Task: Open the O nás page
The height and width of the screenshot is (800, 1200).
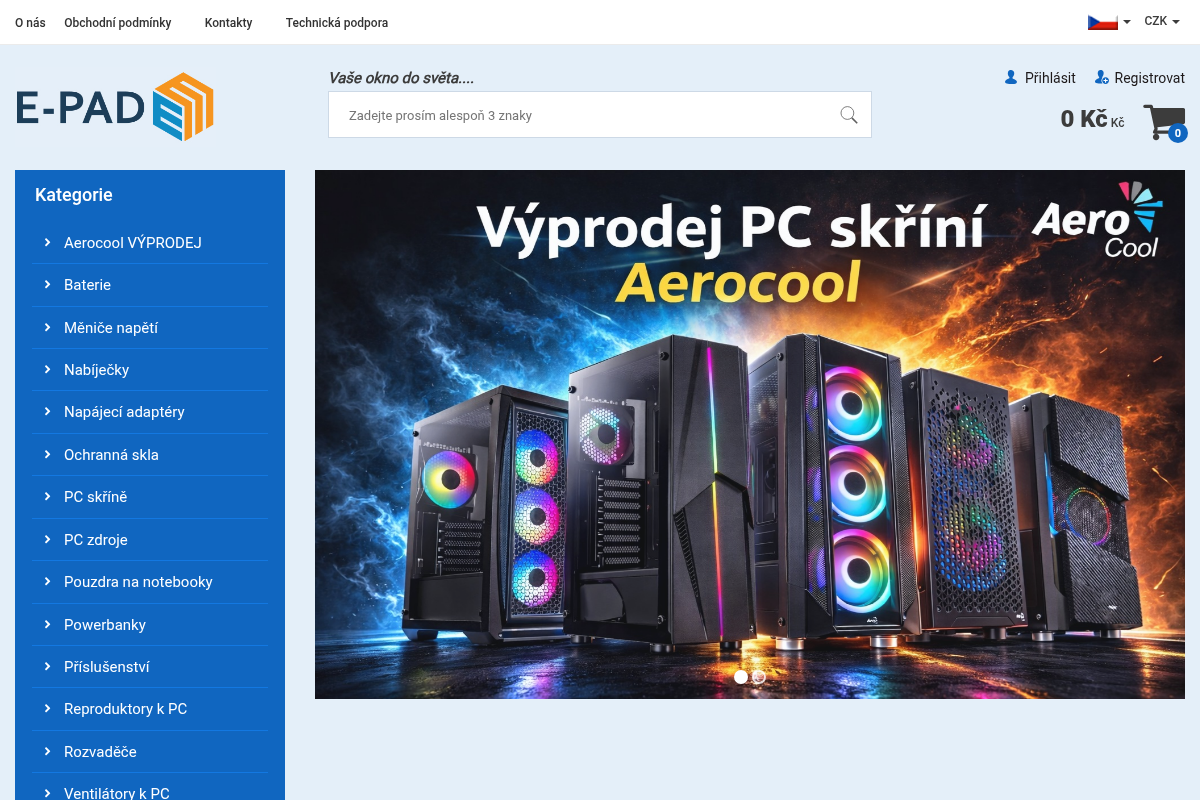Action: [30, 23]
